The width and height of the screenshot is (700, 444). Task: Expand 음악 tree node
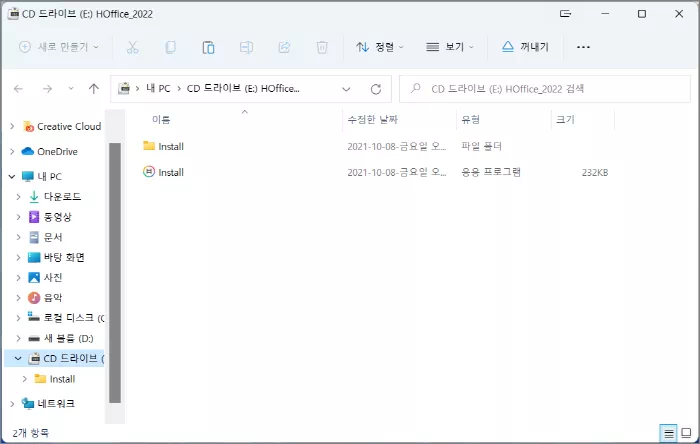click(x=18, y=298)
